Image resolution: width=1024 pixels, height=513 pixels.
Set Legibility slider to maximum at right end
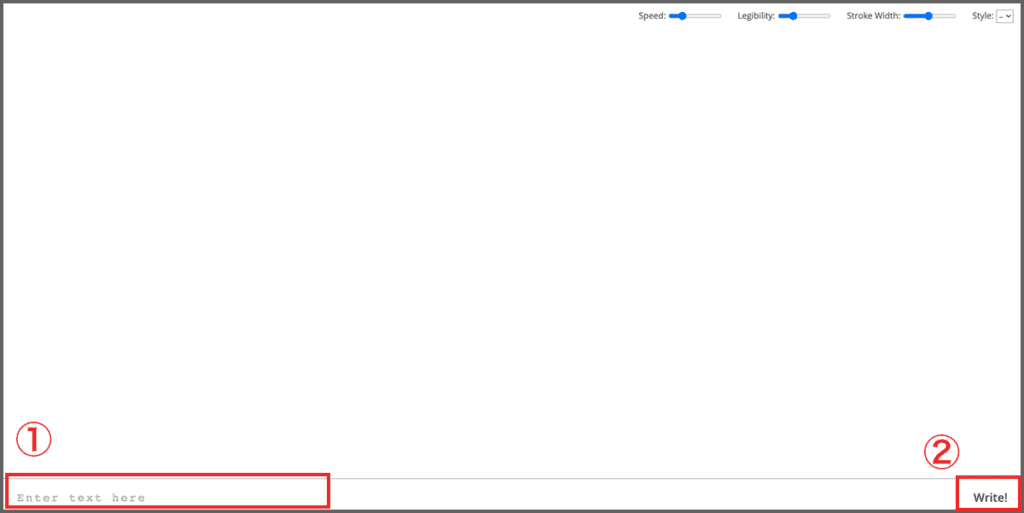[x=829, y=16]
